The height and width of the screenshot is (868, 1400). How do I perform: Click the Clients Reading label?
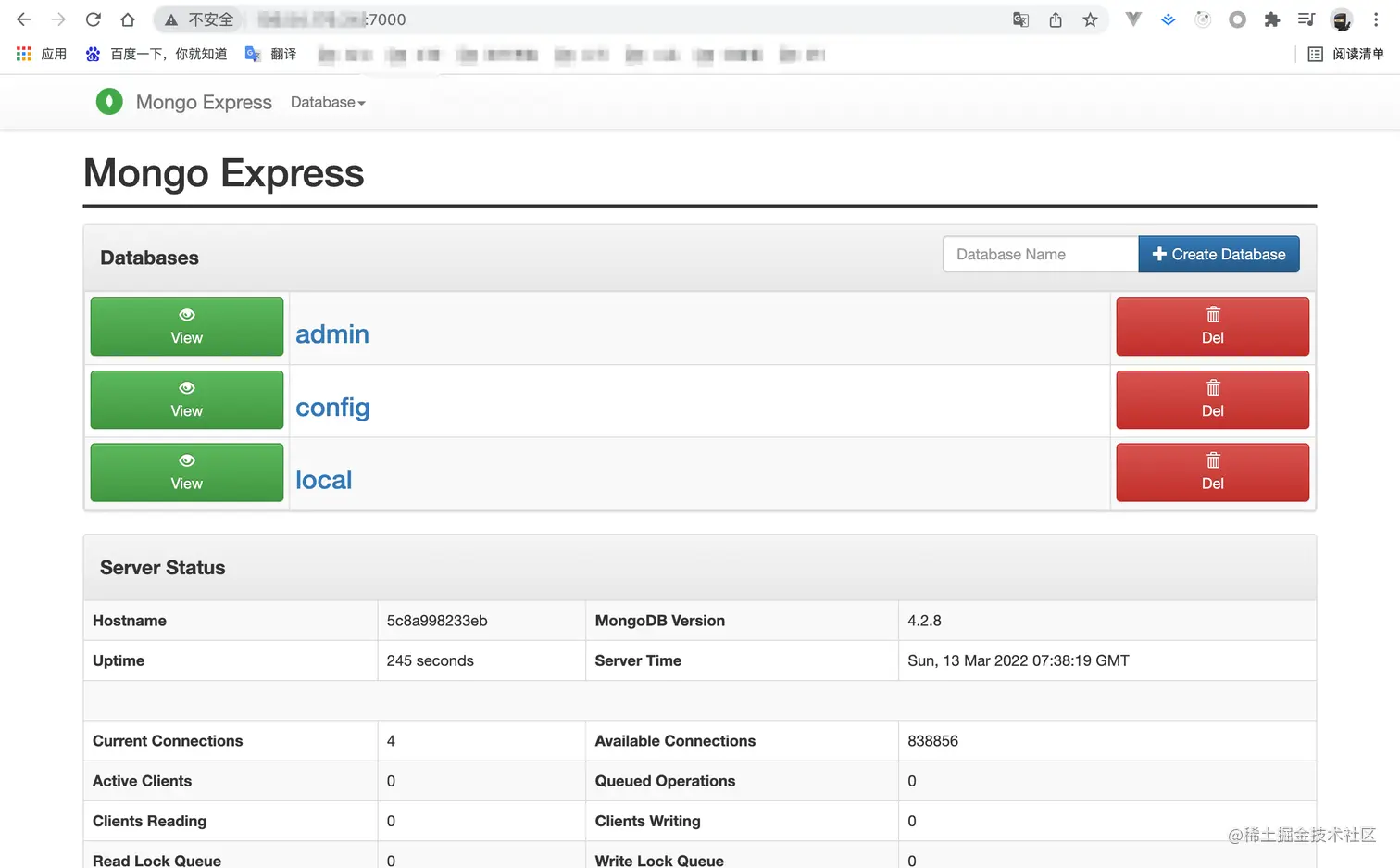(149, 821)
